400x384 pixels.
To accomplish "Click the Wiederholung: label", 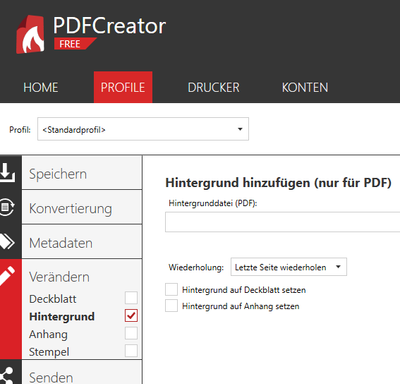I will click(x=196, y=267).
